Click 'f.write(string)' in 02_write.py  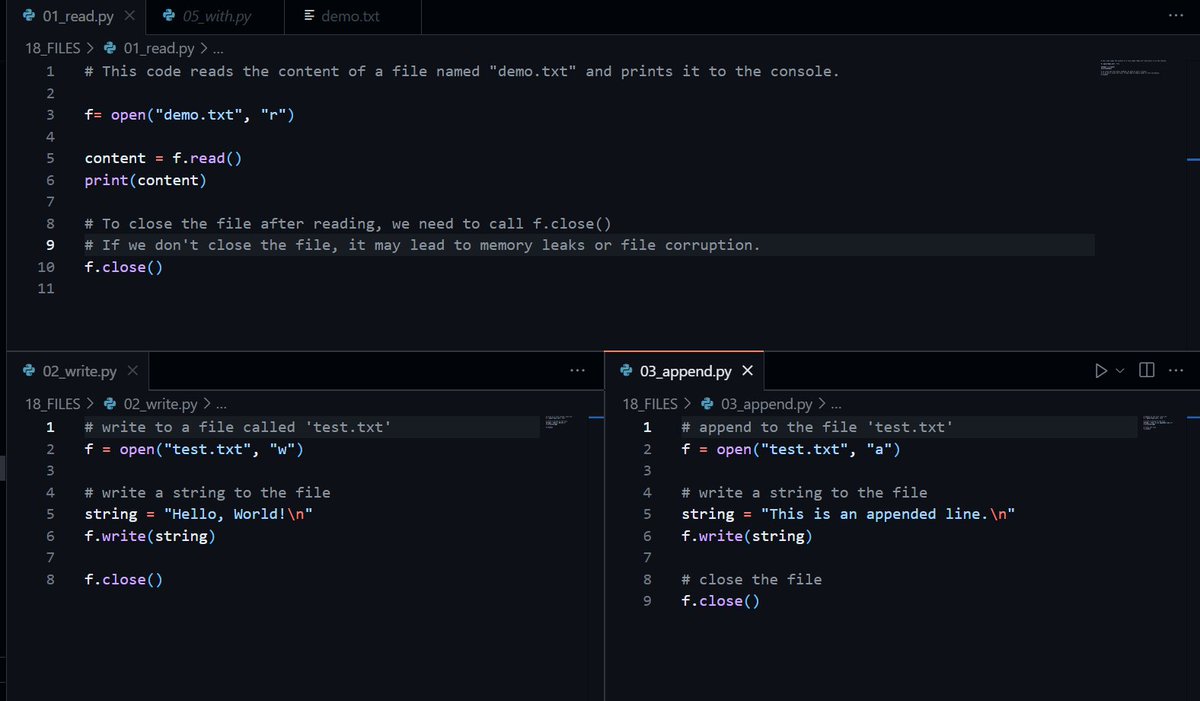150,536
